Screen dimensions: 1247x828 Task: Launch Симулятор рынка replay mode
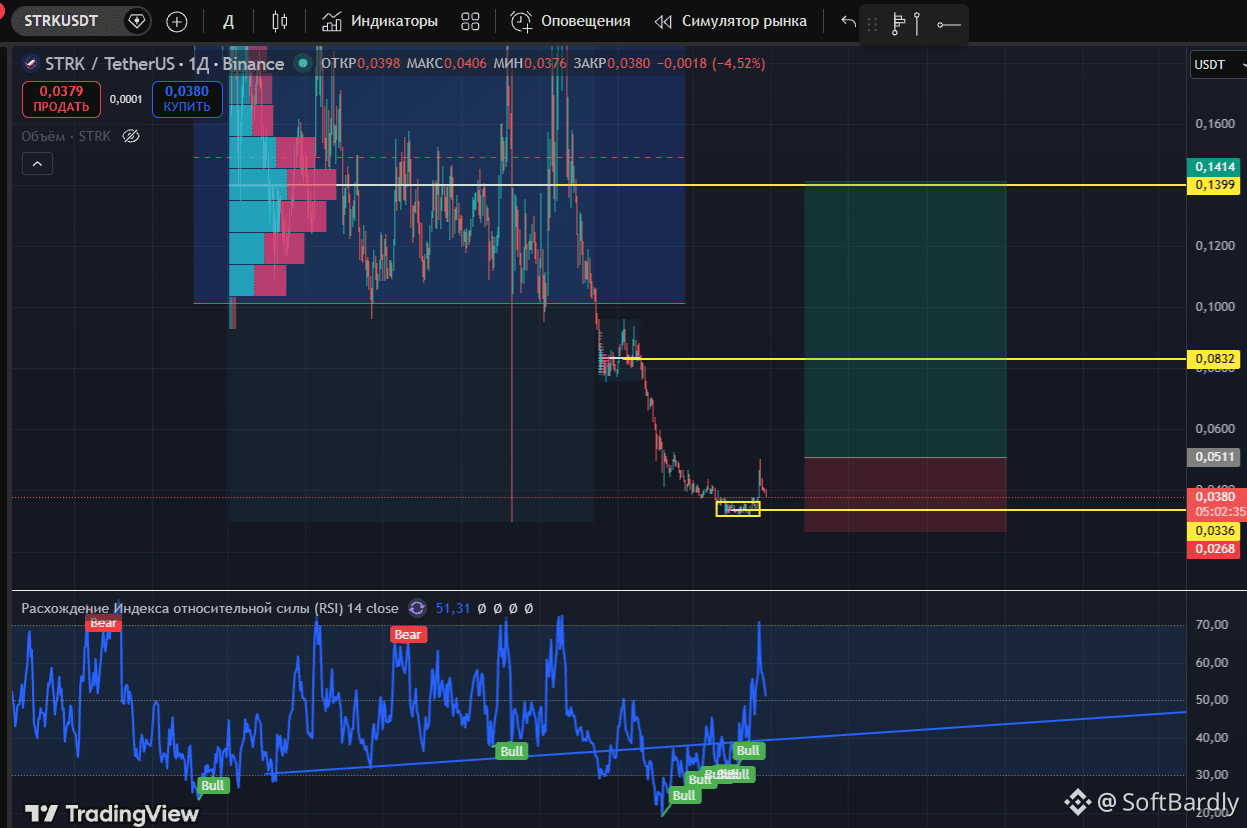(730, 21)
